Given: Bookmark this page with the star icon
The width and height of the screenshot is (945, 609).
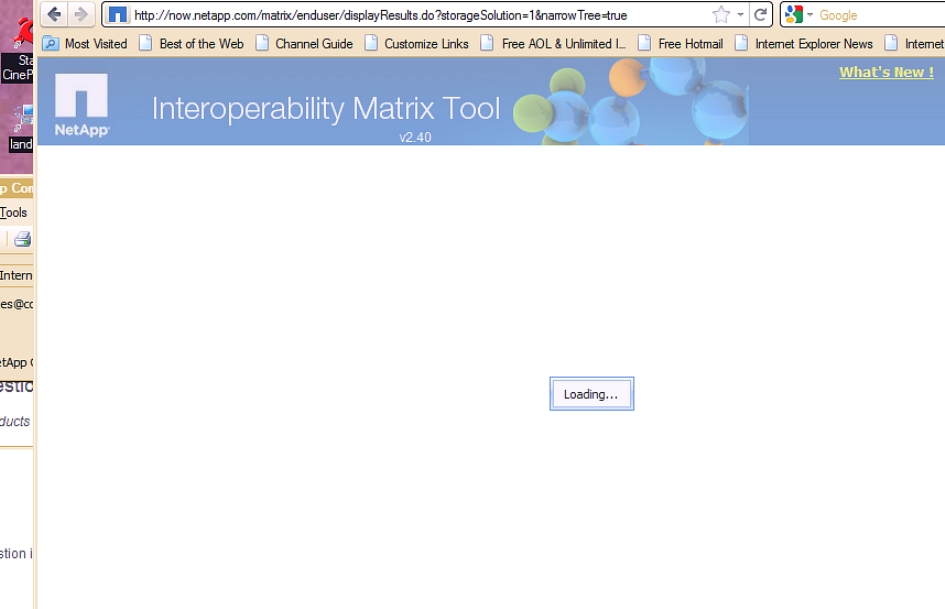Looking at the screenshot, I should [721, 14].
